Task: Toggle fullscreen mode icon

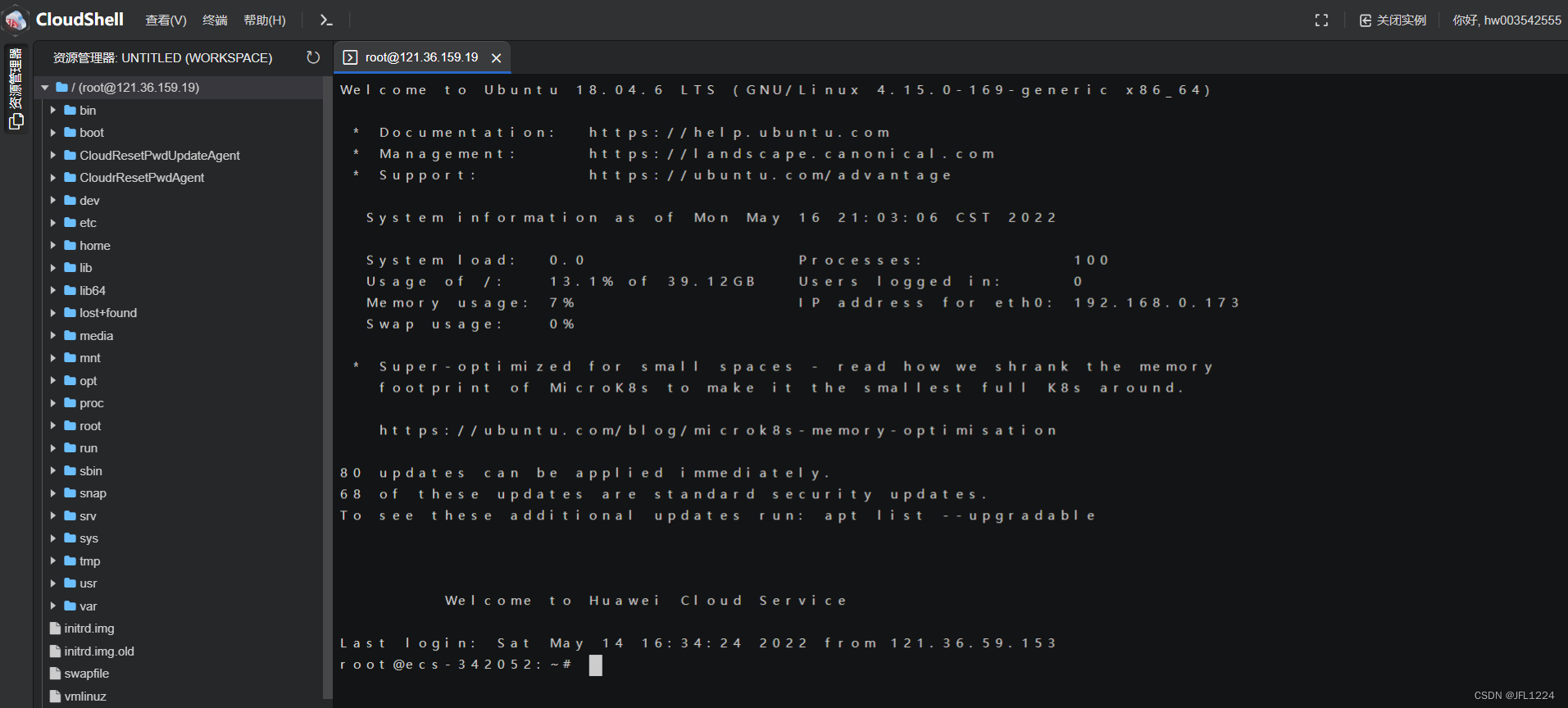Action: [1321, 20]
